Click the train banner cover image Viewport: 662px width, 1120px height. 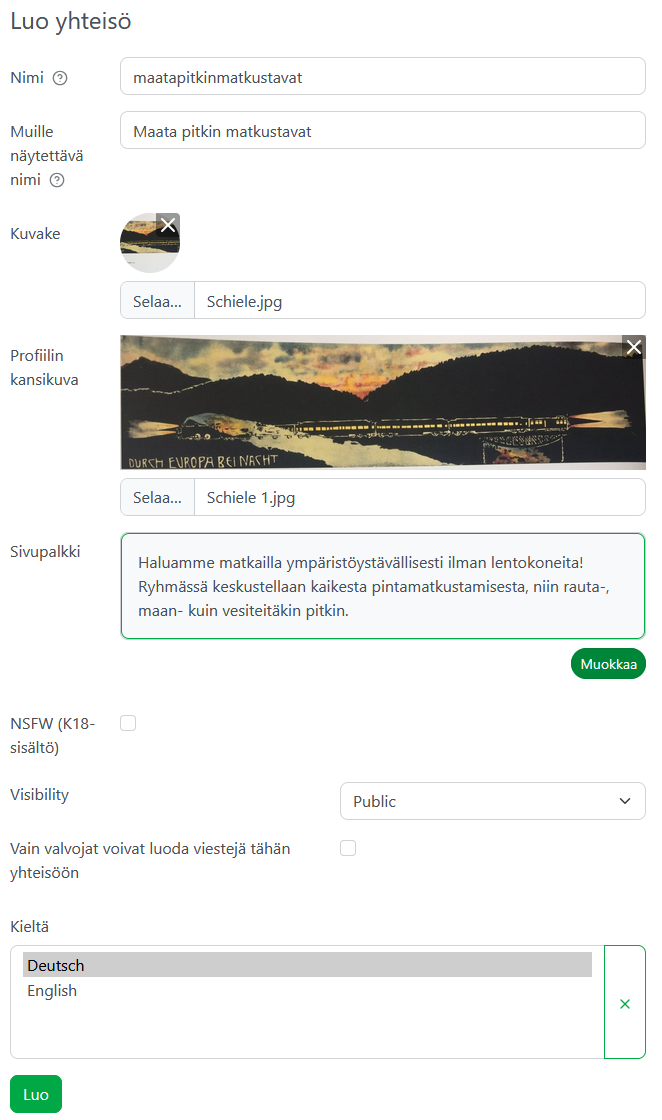(x=383, y=402)
